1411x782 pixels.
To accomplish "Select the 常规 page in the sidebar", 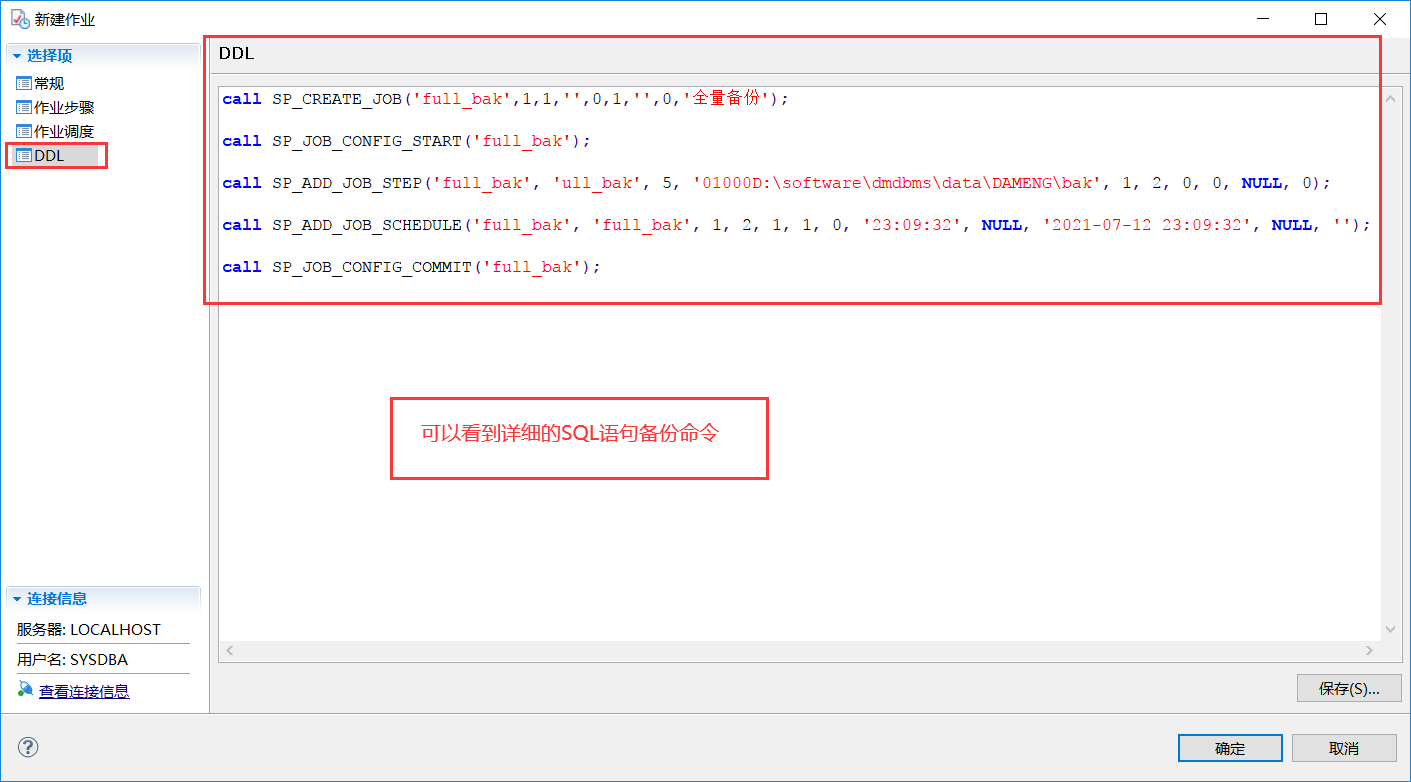I will (x=49, y=83).
